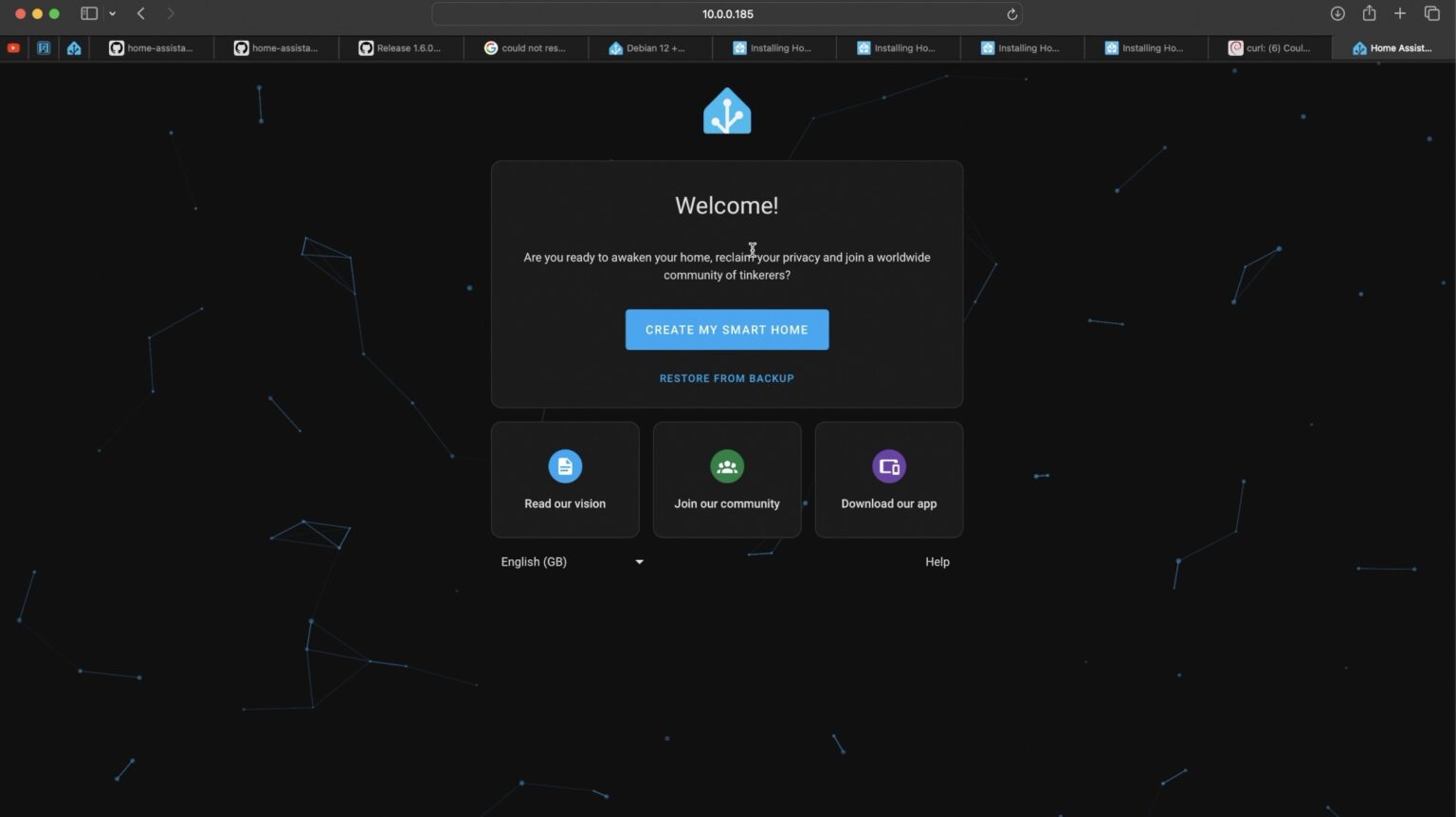1456x817 pixels.
Task: Click the tab overview icon at top right
Action: tap(1431, 13)
